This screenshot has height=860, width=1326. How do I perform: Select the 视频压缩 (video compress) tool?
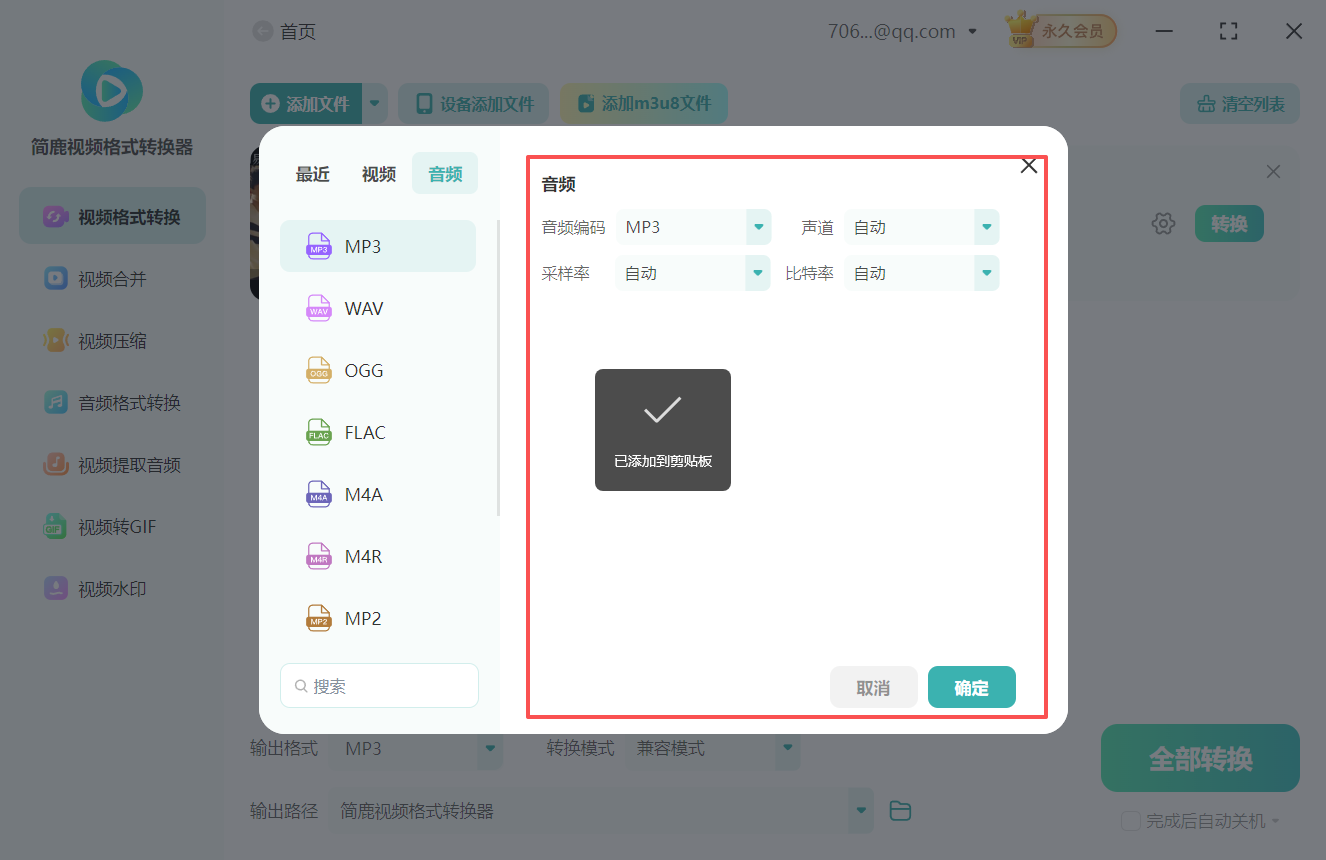click(110, 340)
